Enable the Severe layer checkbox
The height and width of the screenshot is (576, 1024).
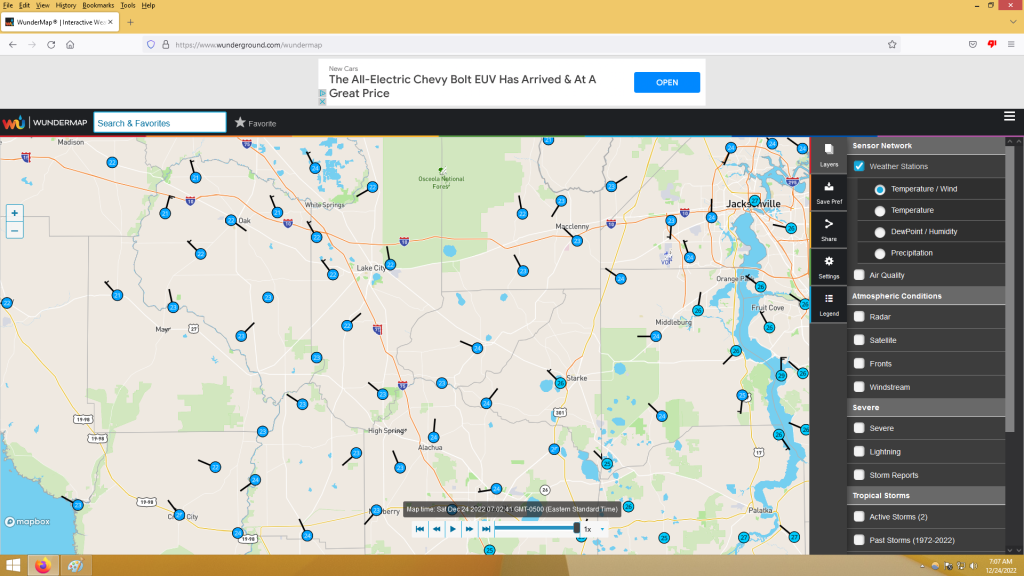(x=859, y=428)
